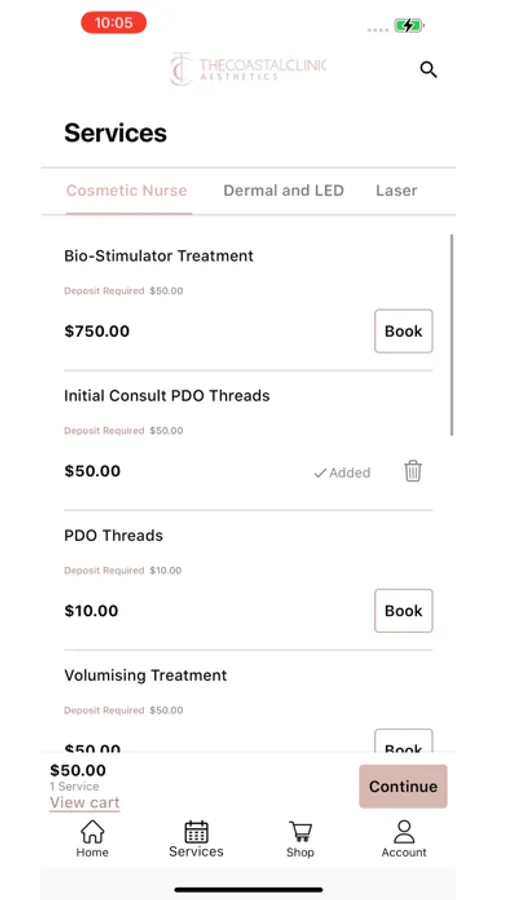Click the services list scrollbar
The height and width of the screenshot is (900, 507).
[452, 335]
